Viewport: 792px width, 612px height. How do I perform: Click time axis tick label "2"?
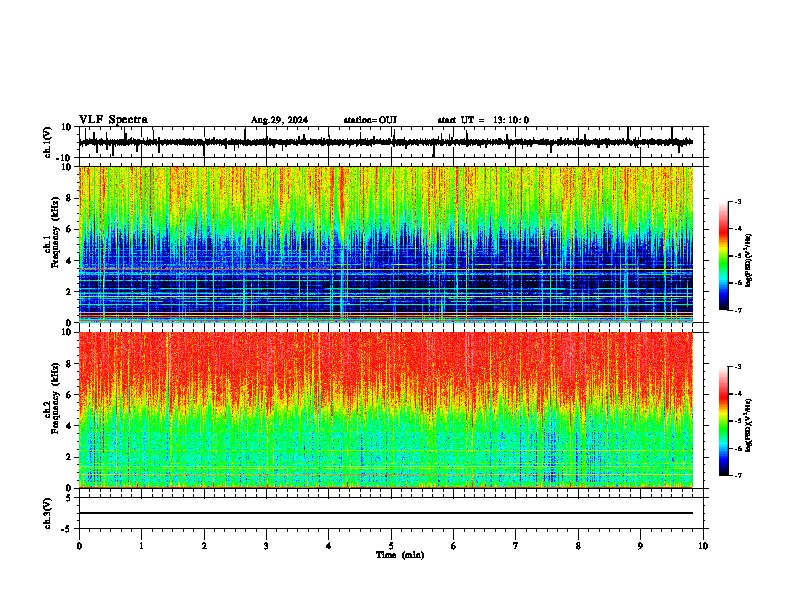click(x=204, y=546)
